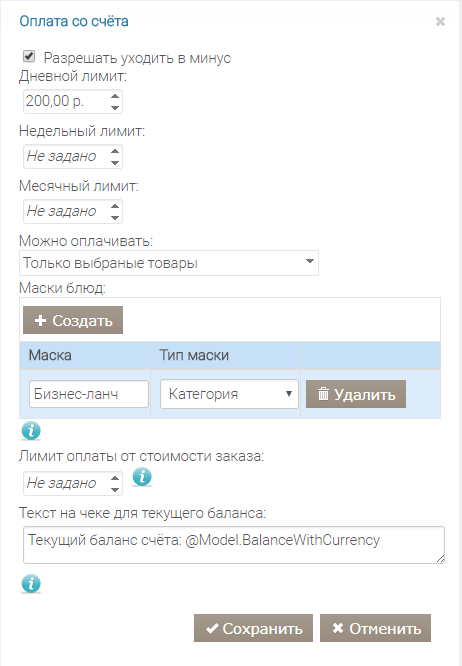Click info icon below receipt text field
Viewport: 462px width, 666px height.
(31, 583)
